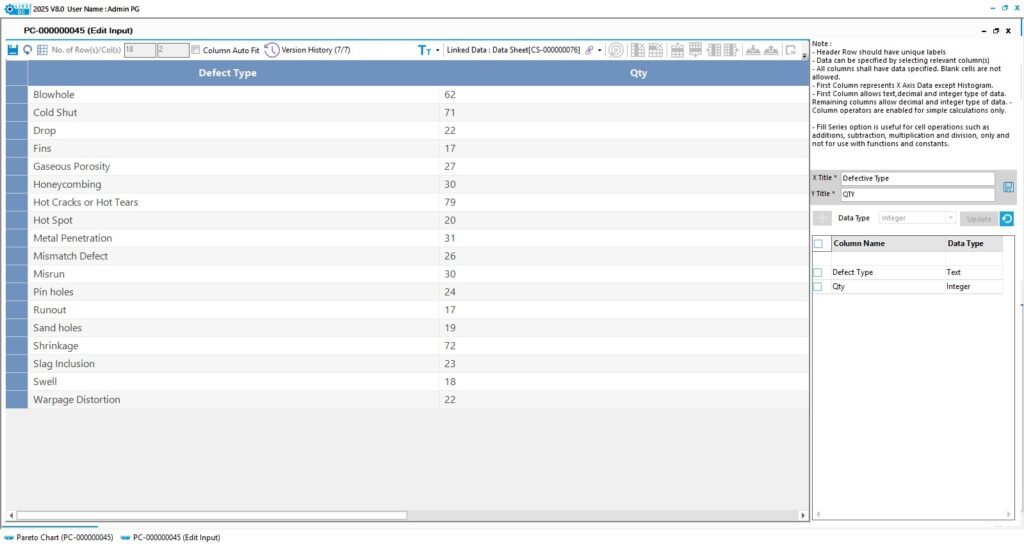1024x544 pixels.
Task: Click the save titles icon beside X Title
Action: click(1008, 187)
